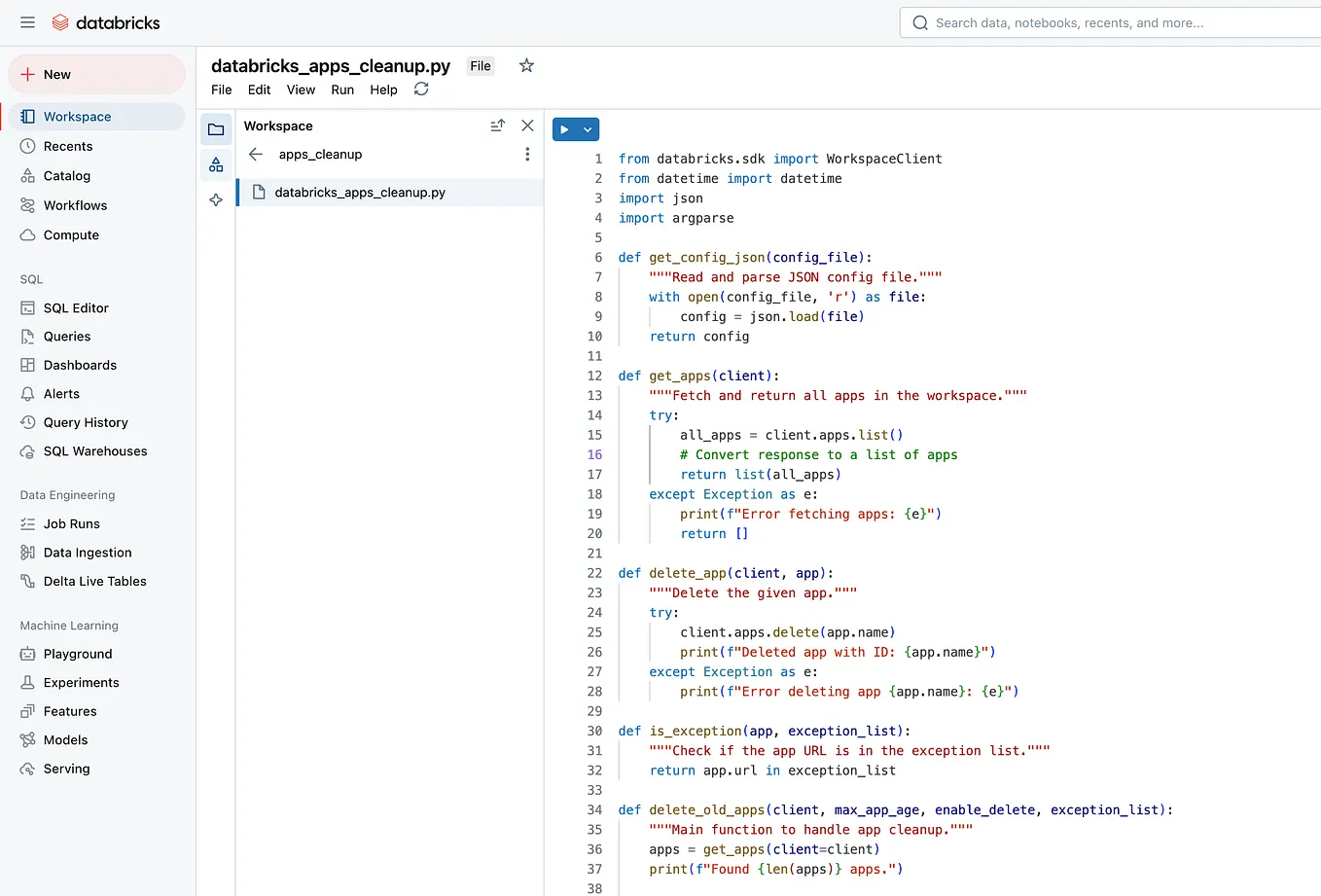Open the SQL Editor from the sidebar
Screen dimensions: 1321x896
(76, 307)
